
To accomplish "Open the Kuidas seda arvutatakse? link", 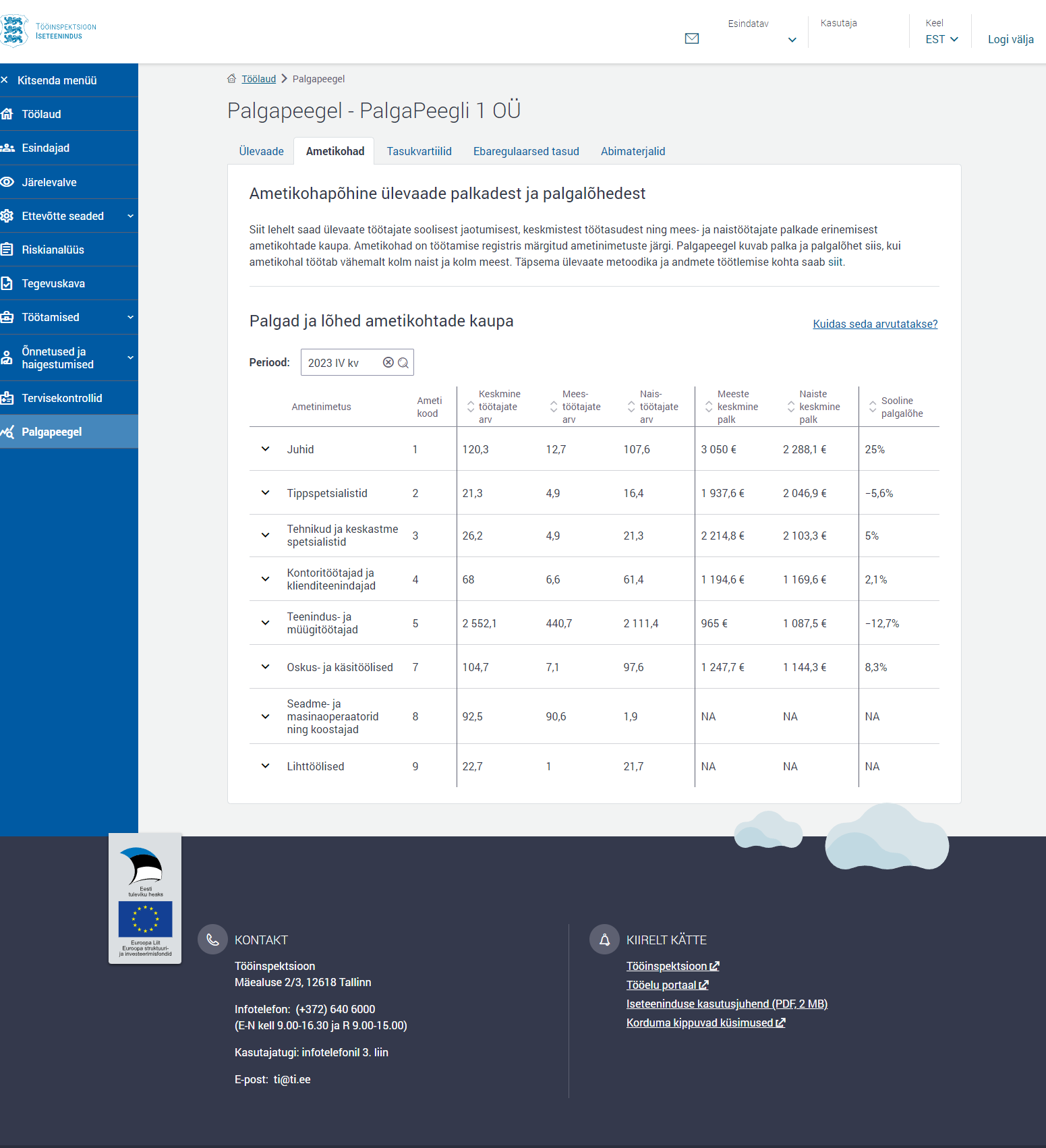I will (875, 324).
